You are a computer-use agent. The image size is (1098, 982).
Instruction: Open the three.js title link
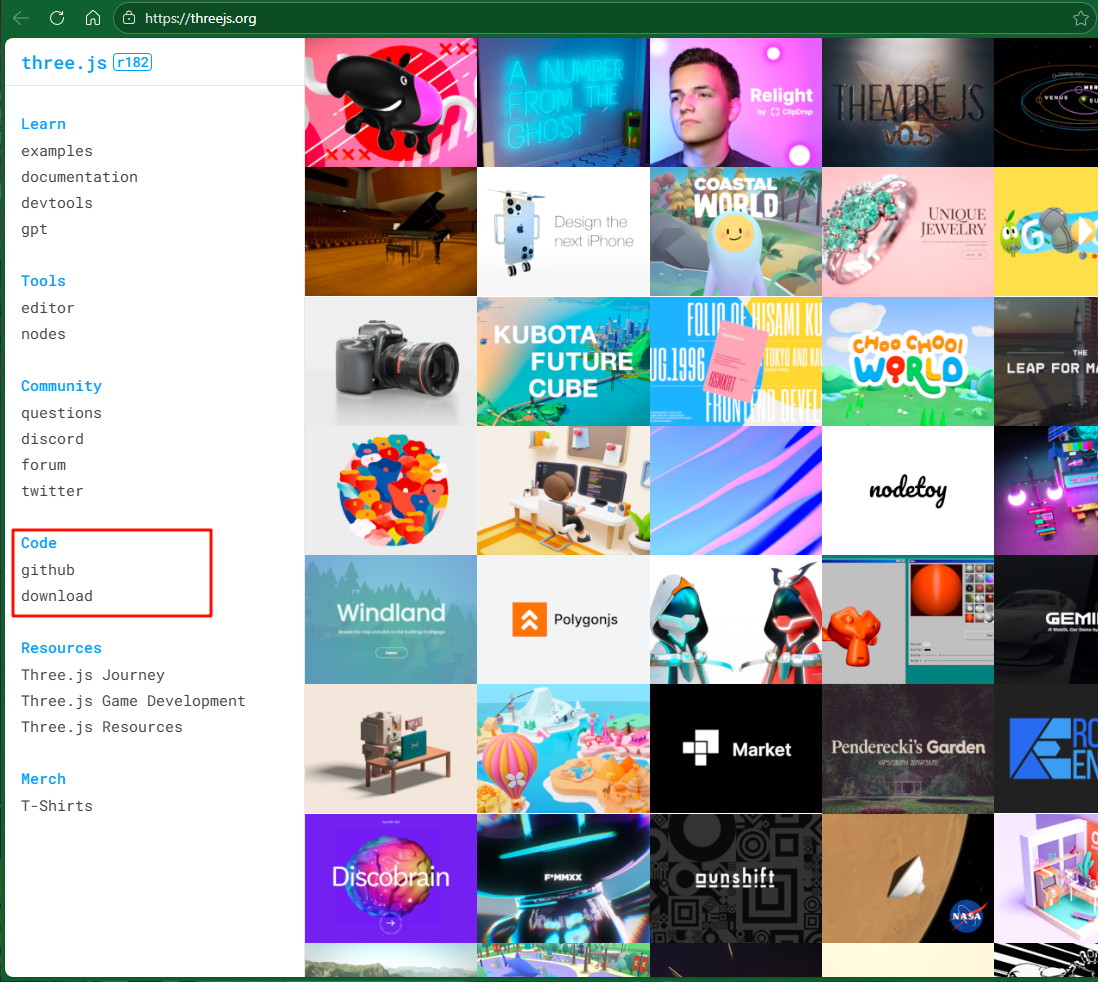tap(64, 63)
